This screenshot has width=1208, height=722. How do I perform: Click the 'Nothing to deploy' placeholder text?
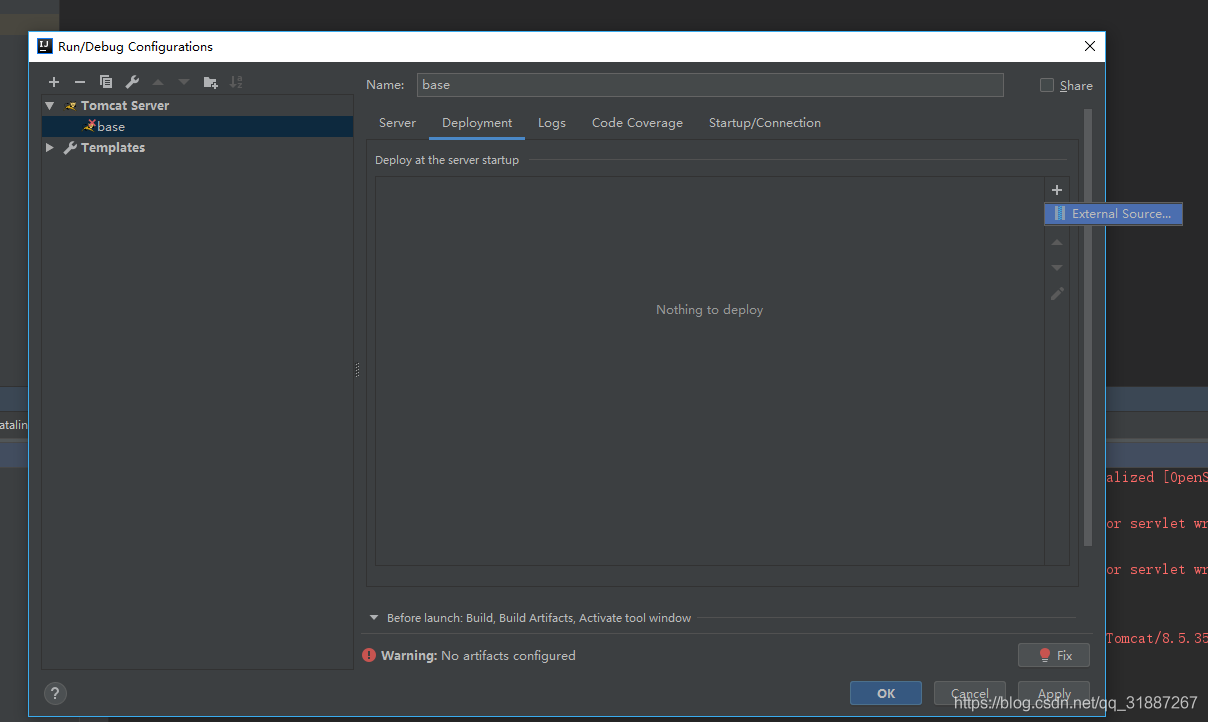[709, 310]
